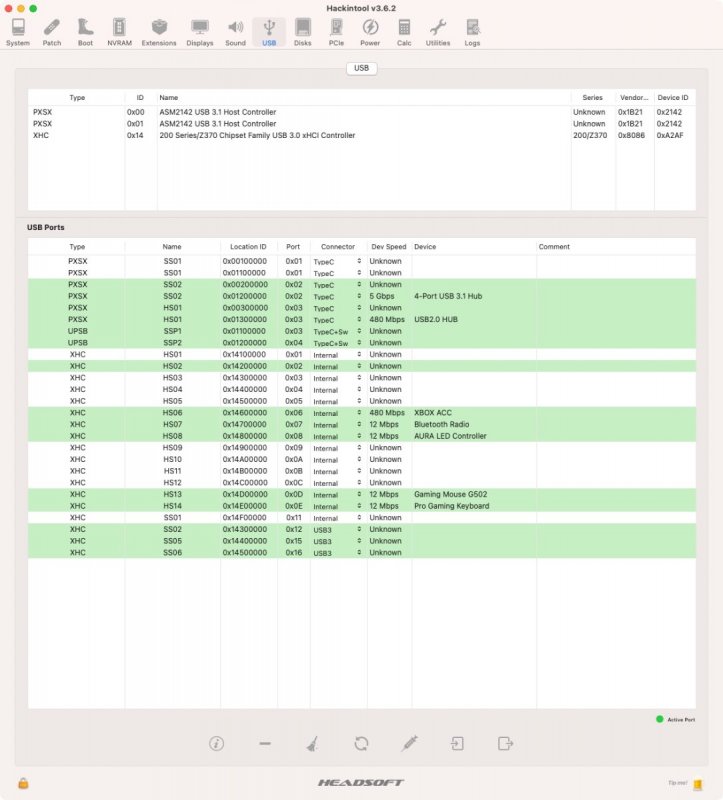Open connector dropdown for SS05 row
Screen dimensions: 723x800
[x=337, y=541]
